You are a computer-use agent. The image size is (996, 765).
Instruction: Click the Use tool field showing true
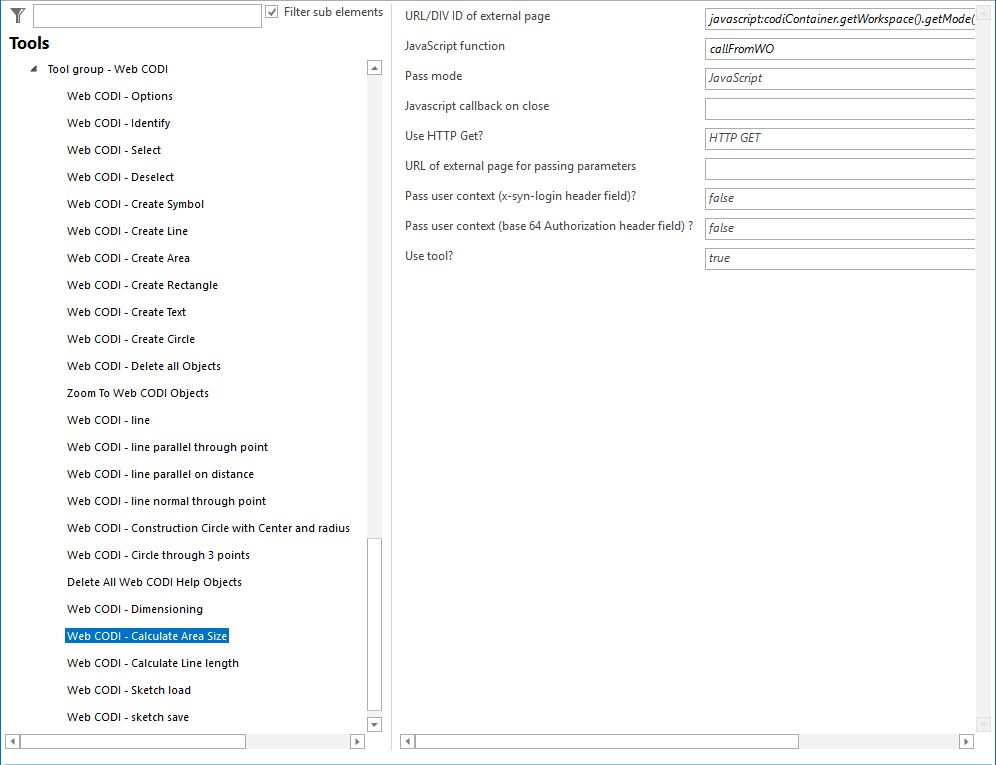tap(840, 258)
